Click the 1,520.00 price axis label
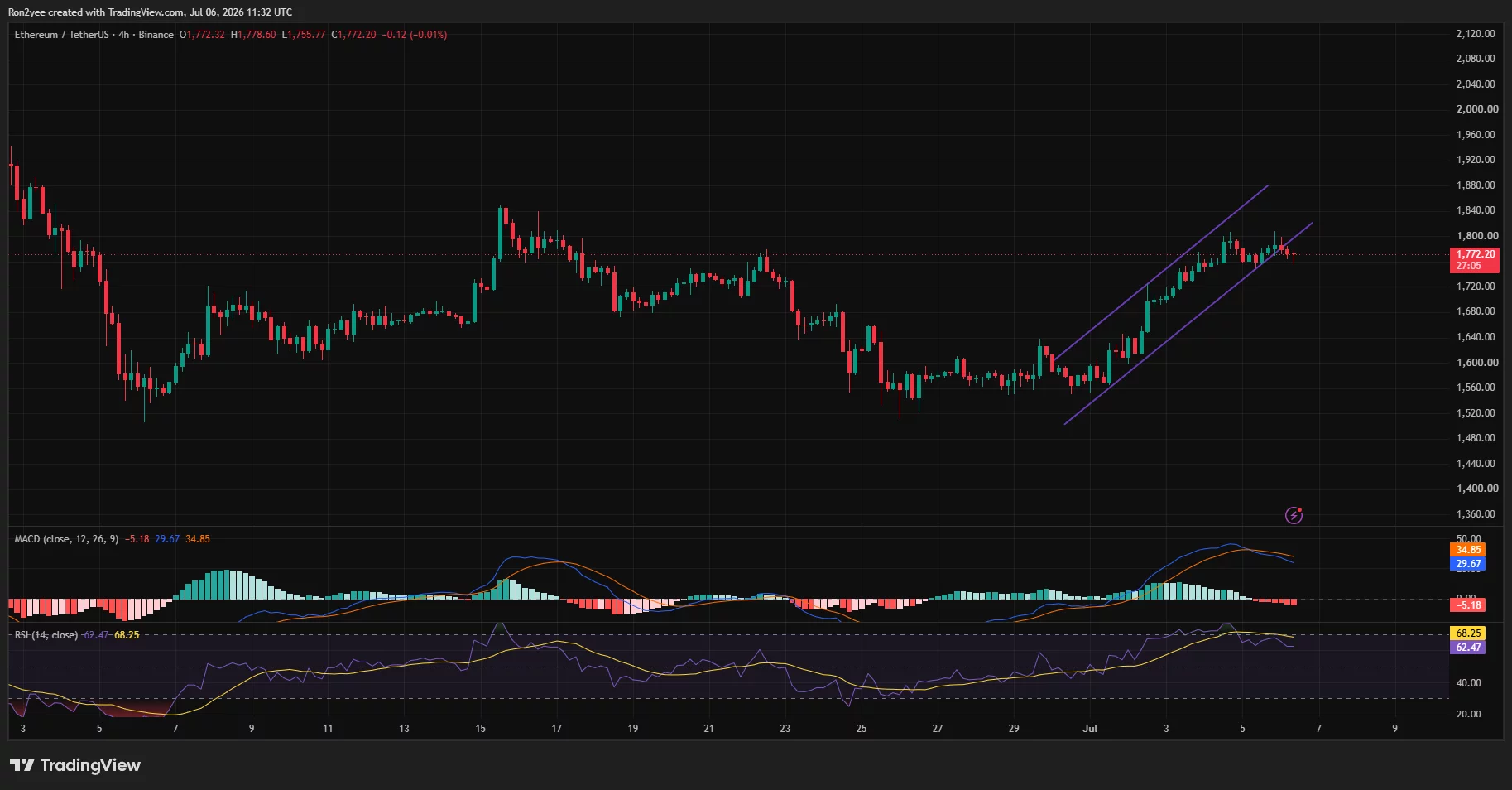 (1476, 413)
